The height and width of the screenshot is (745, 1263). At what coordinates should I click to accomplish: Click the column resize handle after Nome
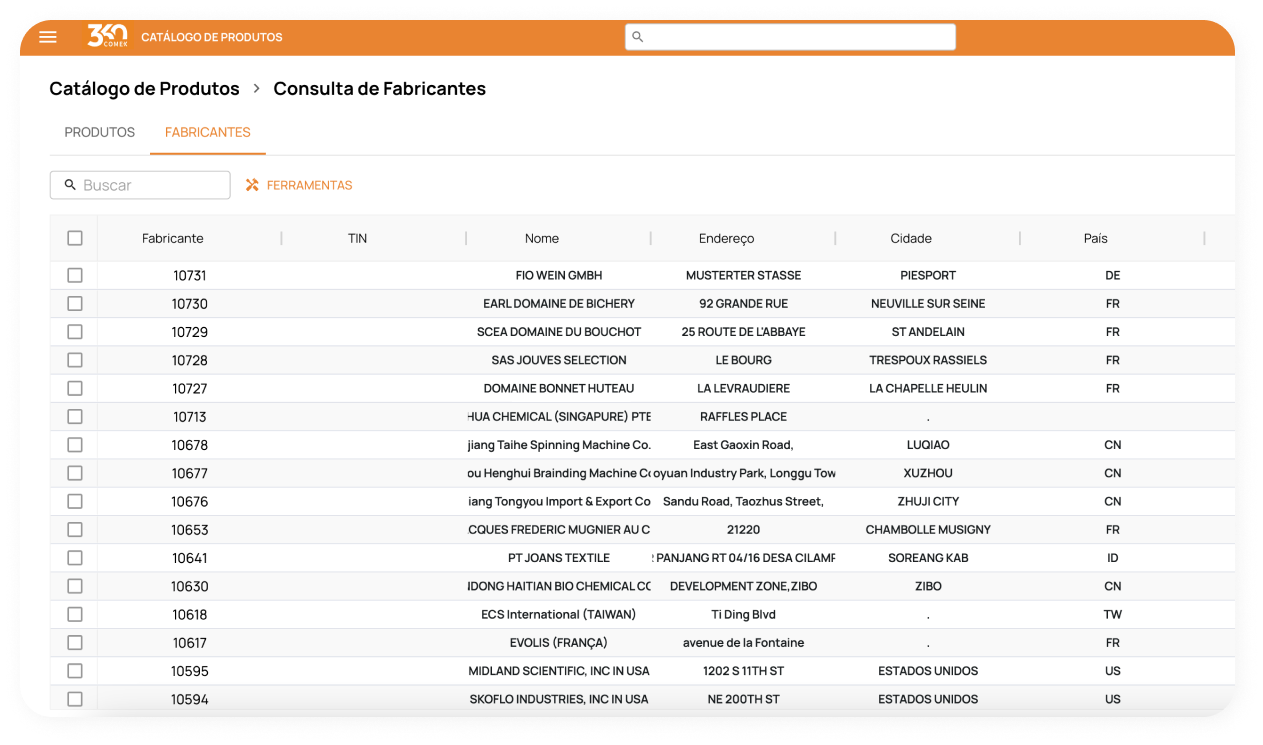pyautogui.click(x=651, y=238)
